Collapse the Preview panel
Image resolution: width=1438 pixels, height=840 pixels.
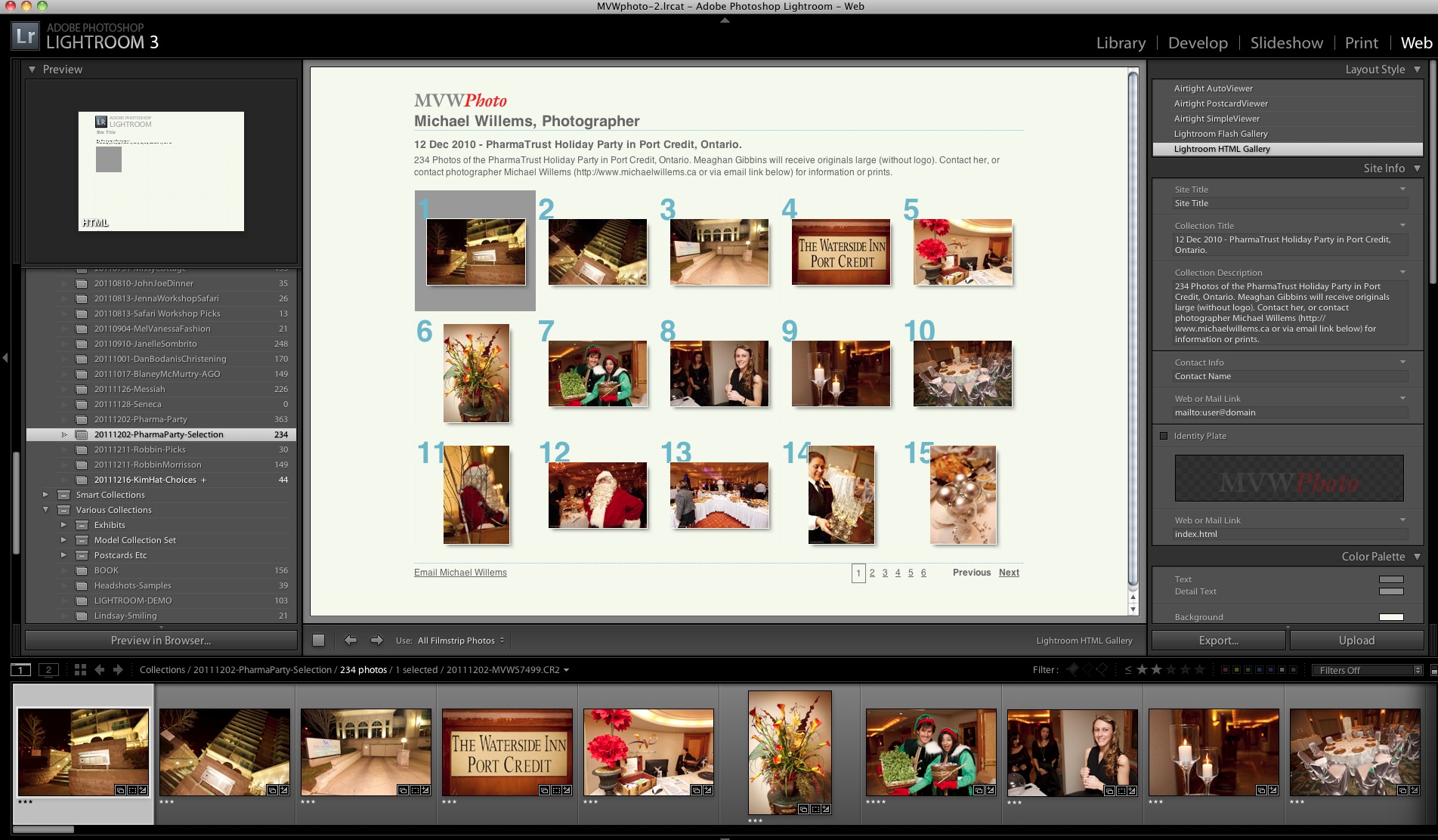click(x=32, y=69)
